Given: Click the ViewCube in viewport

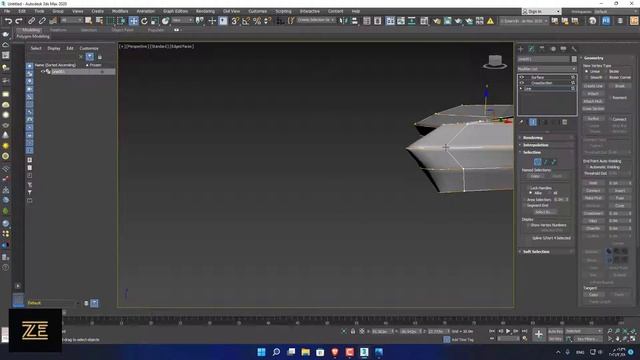Looking at the screenshot, I should [495, 62].
